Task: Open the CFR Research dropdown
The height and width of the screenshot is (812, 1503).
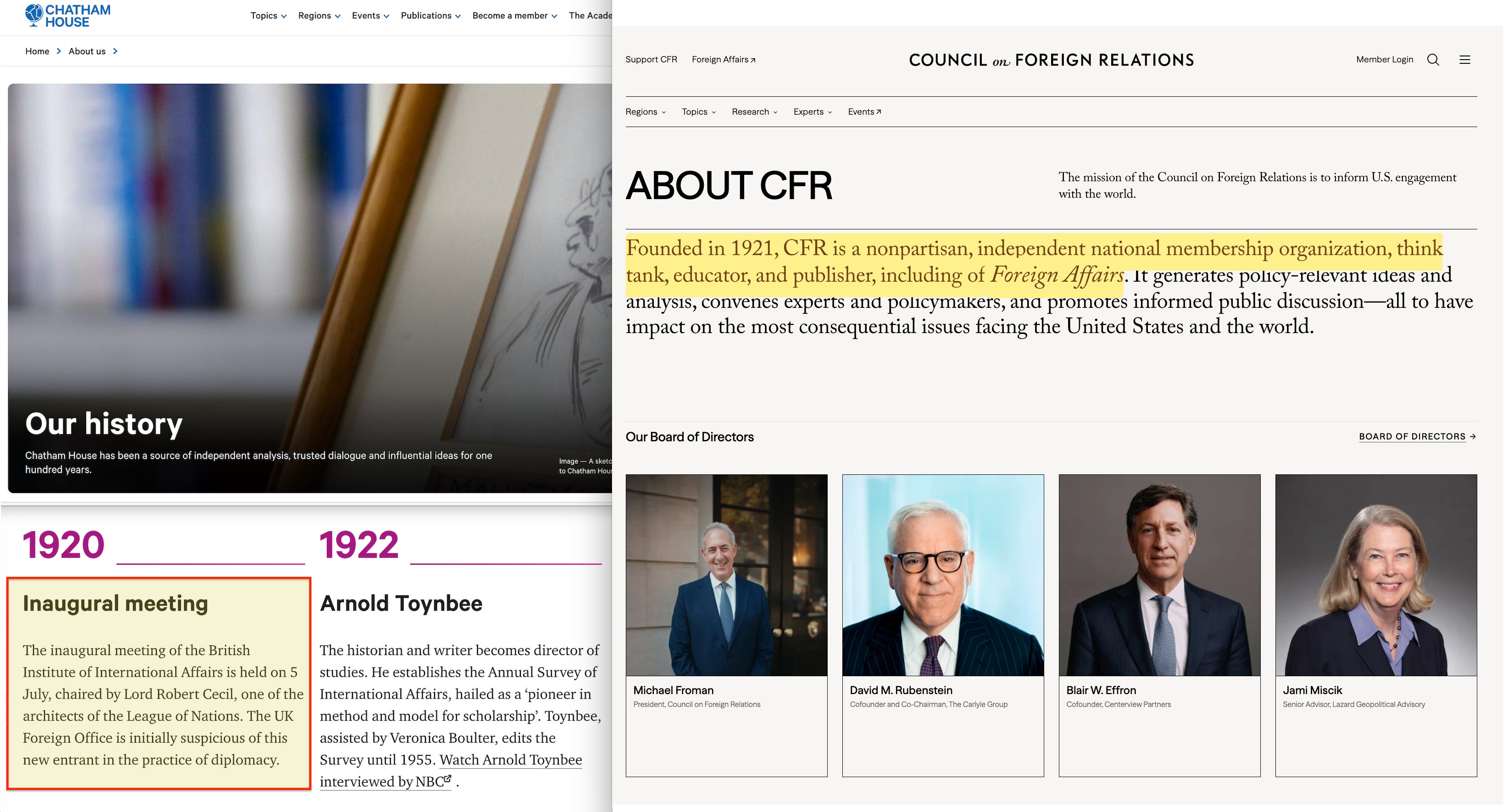Action: (754, 112)
